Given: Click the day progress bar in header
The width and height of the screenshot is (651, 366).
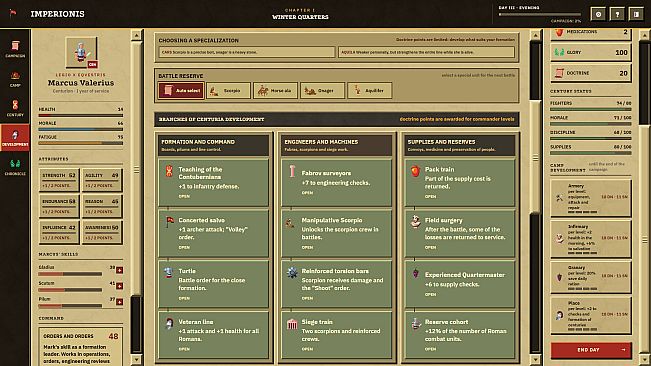Looking at the screenshot, I should 539,15.
